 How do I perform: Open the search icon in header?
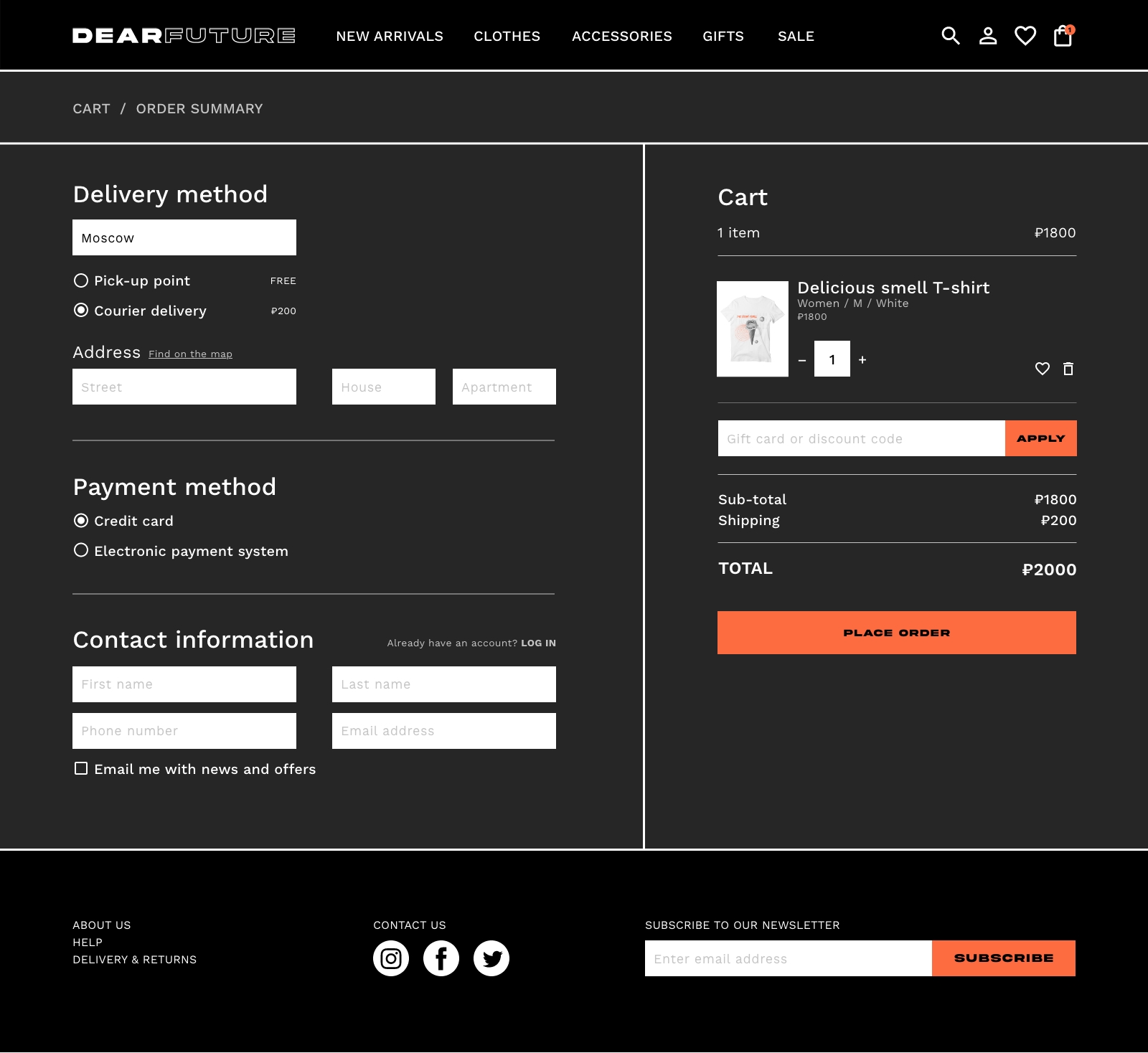click(950, 36)
